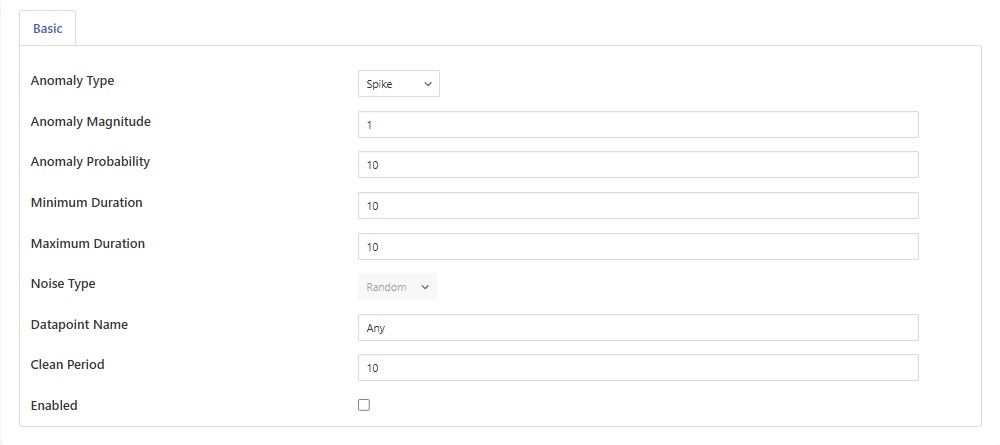Click the Clean Period label text
The height and width of the screenshot is (445, 1000).
click(67, 365)
